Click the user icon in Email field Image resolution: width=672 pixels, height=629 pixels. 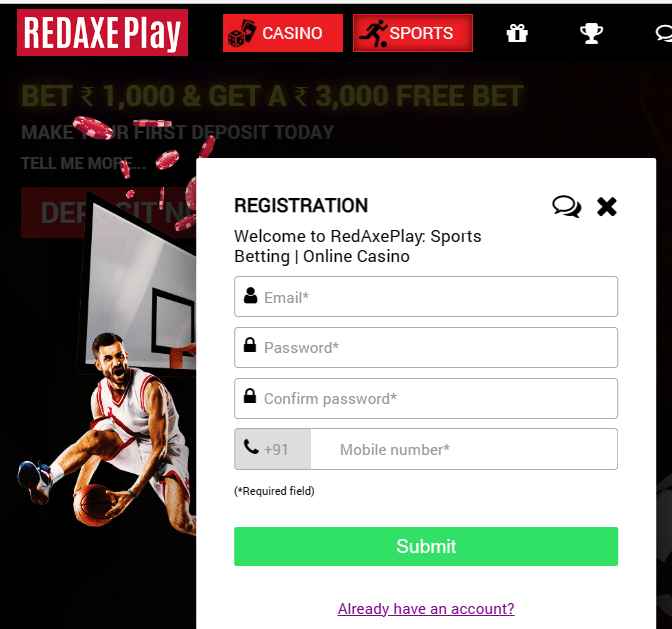[x=250, y=296]
